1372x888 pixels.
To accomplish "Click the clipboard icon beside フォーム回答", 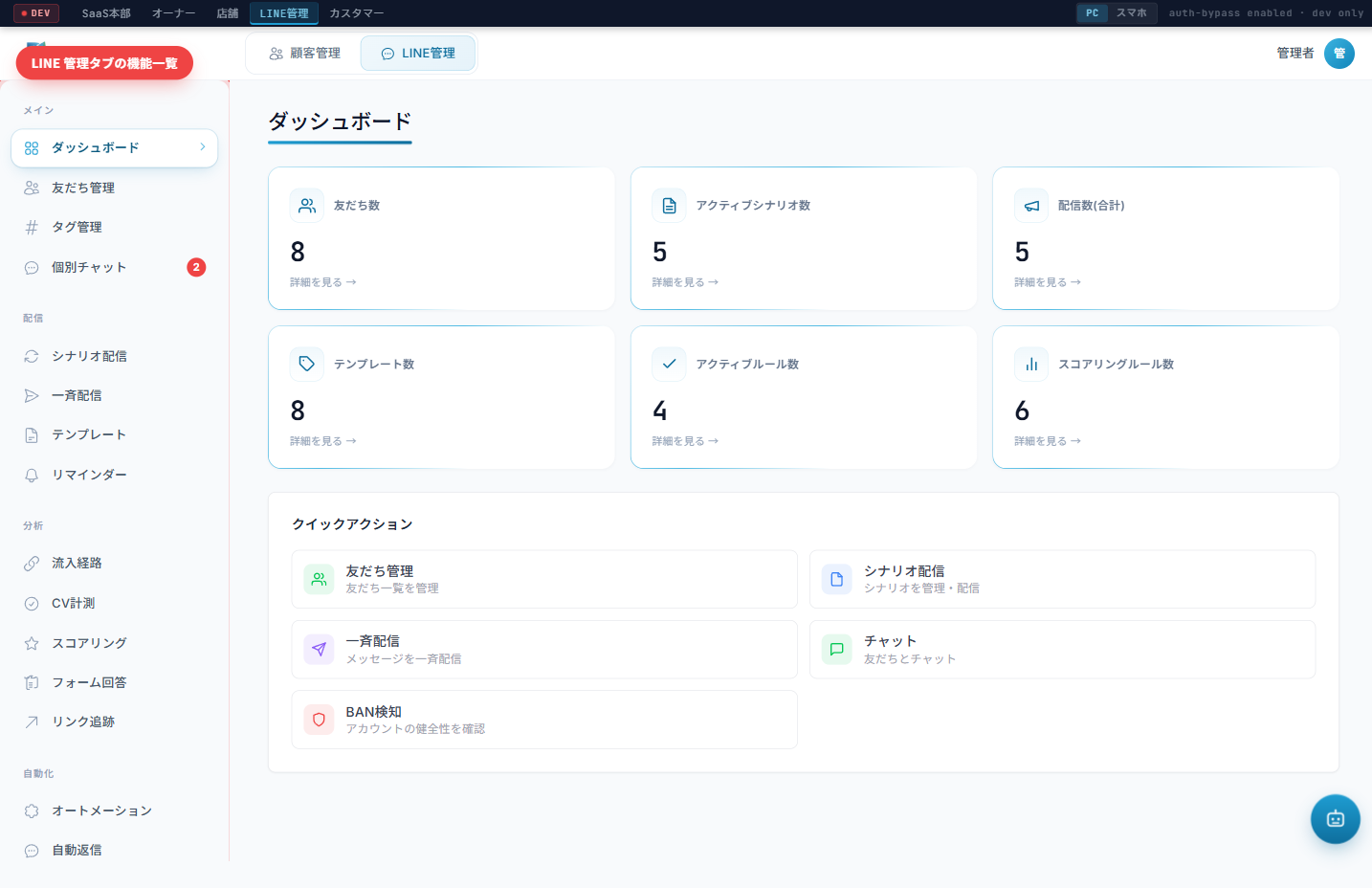I will point(32,682).
